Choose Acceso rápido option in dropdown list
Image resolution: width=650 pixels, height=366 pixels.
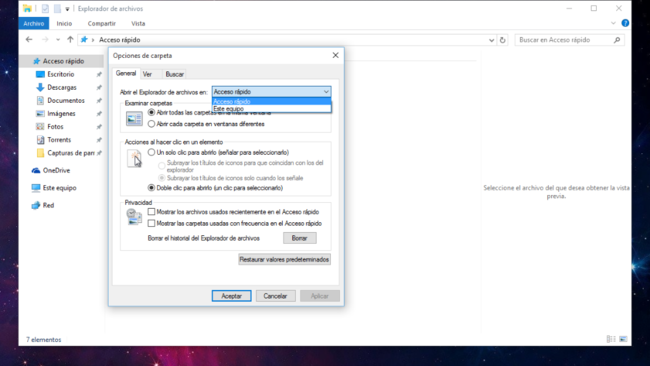pos(272,102)
